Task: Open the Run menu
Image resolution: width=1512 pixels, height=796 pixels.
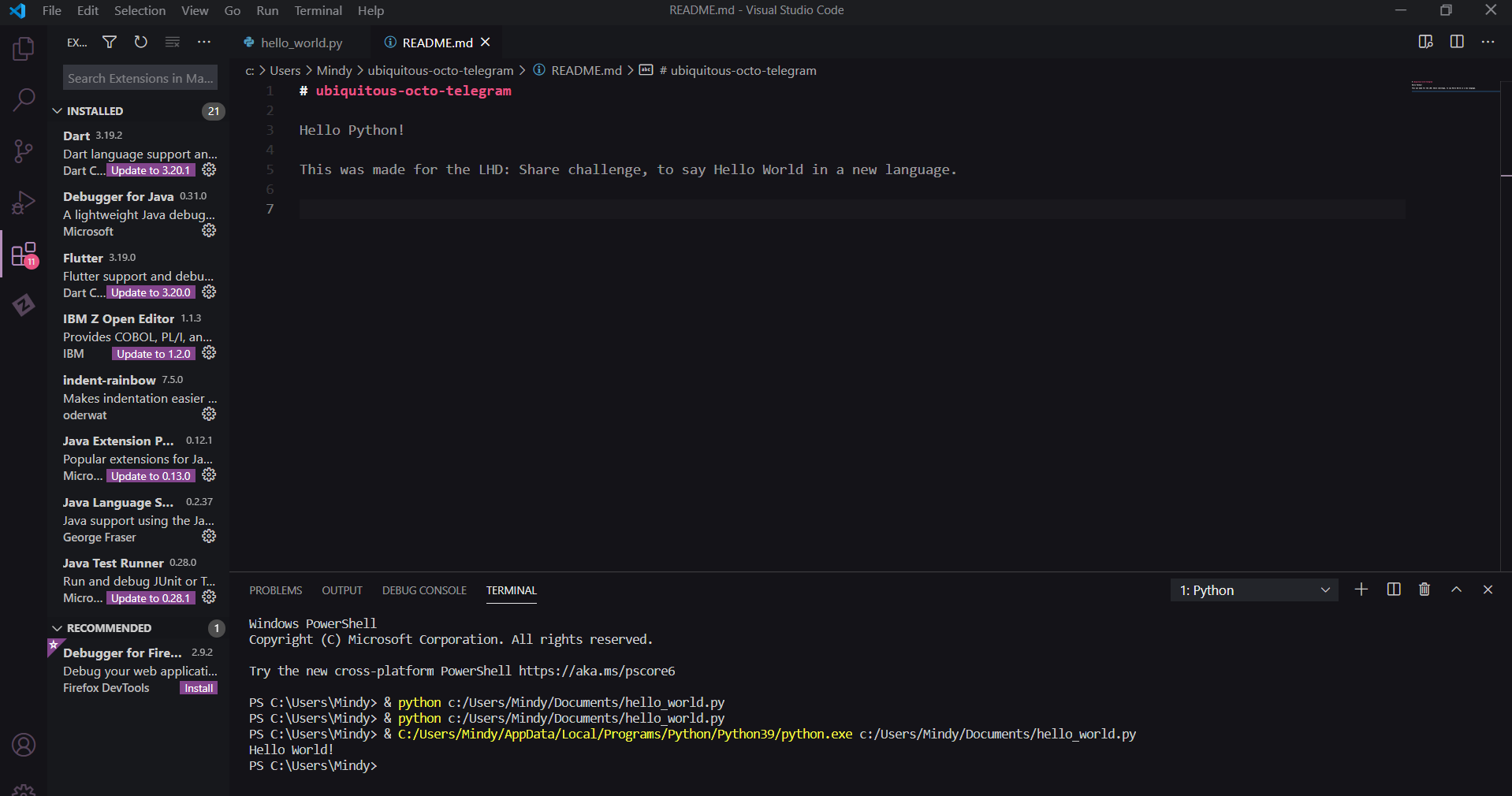Action: coord(267,10)
